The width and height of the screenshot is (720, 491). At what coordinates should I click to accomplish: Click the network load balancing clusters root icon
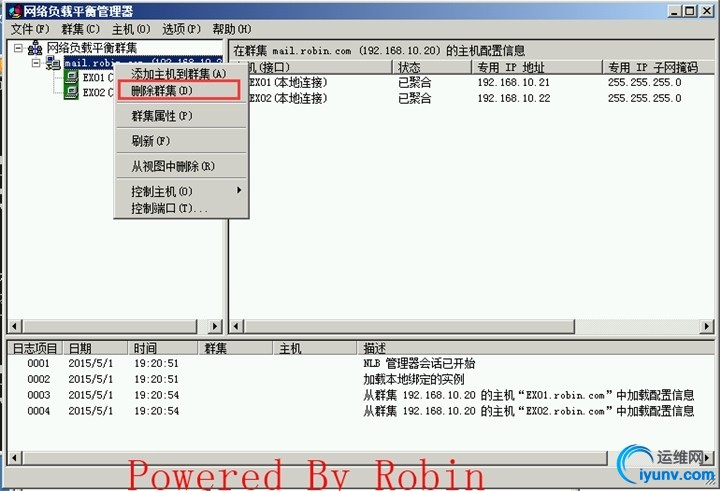35,48
